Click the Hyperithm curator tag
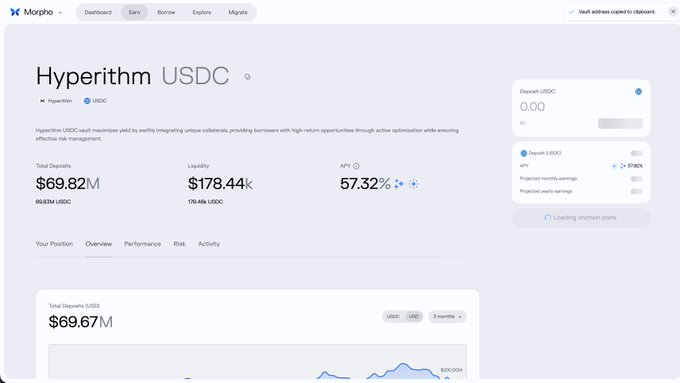 (x=56, y=101)
